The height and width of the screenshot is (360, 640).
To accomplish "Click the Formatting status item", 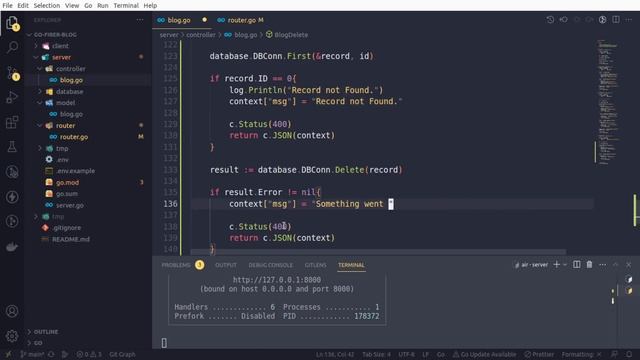I will tap(581, 354).
